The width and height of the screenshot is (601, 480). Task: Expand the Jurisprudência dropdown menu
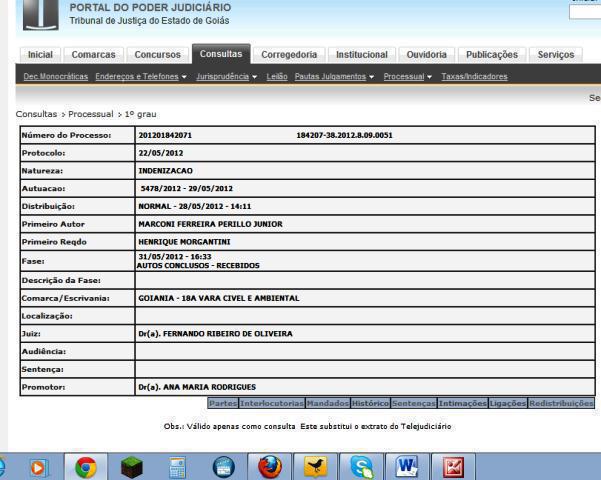point(227,77)
